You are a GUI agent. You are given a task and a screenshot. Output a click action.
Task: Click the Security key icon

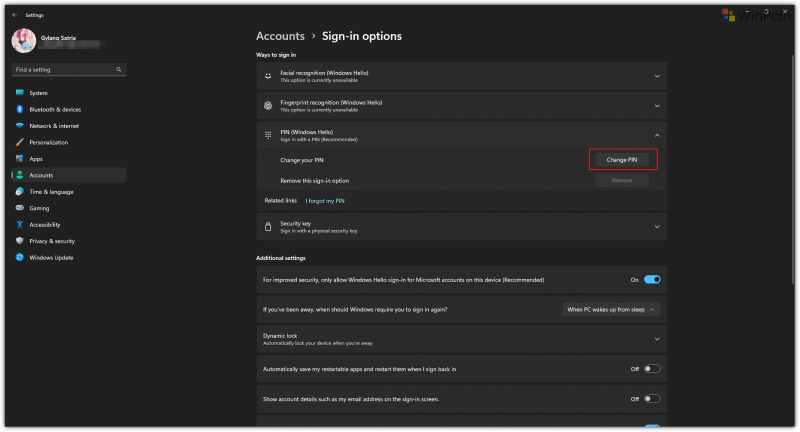(268, 226)
